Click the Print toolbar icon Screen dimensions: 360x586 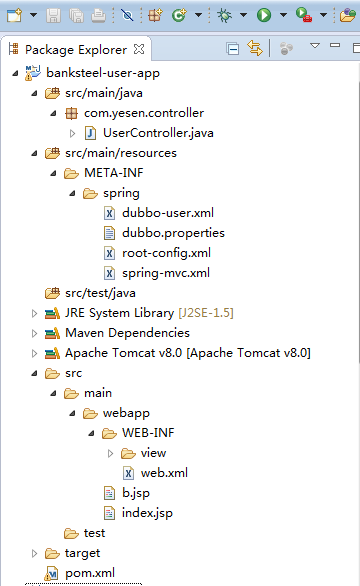coord(98,15)
